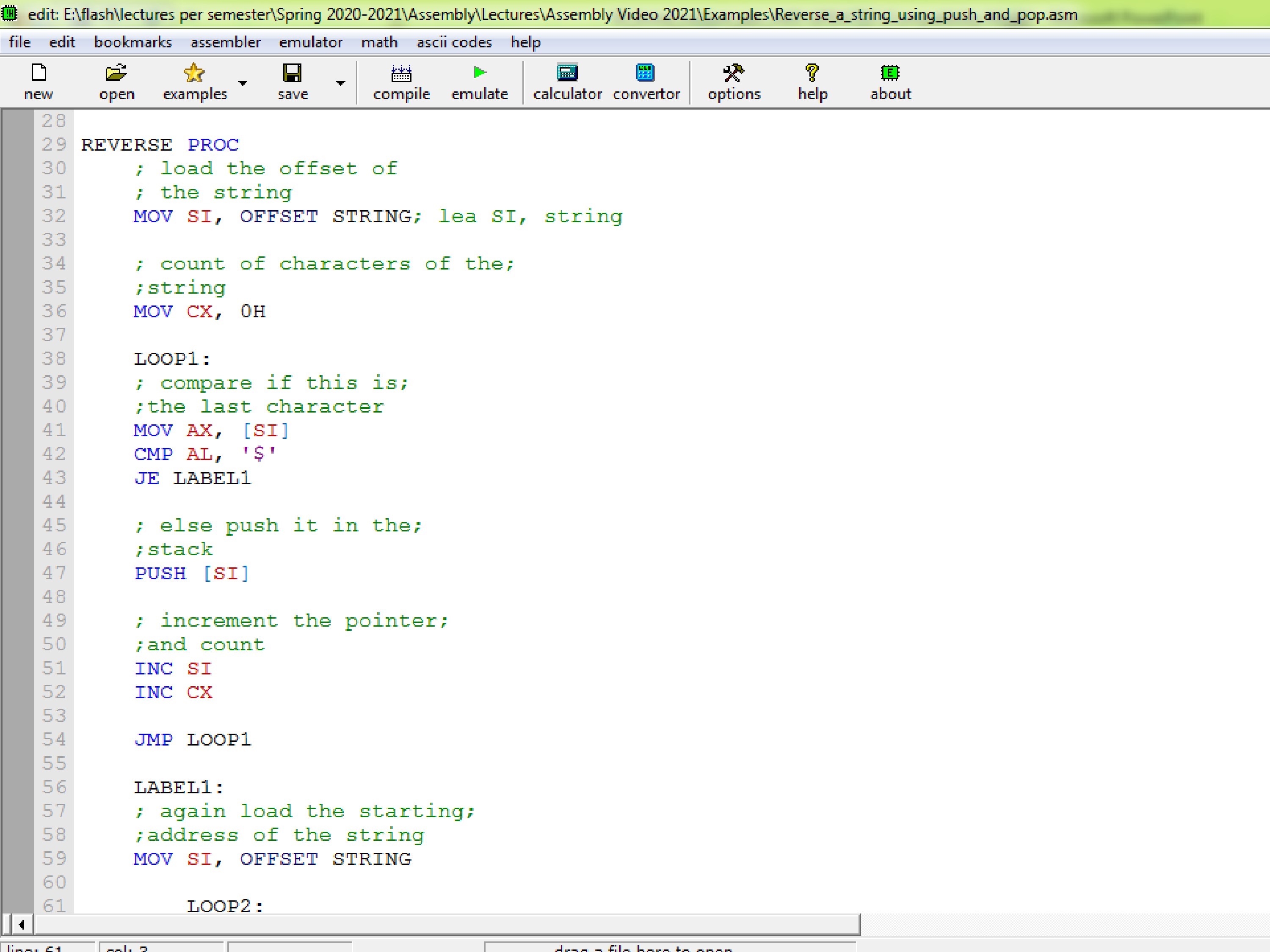This screenshot has height=952, width=1270.
Task: Open the options dialog
Action: click(x=734, y=82)
